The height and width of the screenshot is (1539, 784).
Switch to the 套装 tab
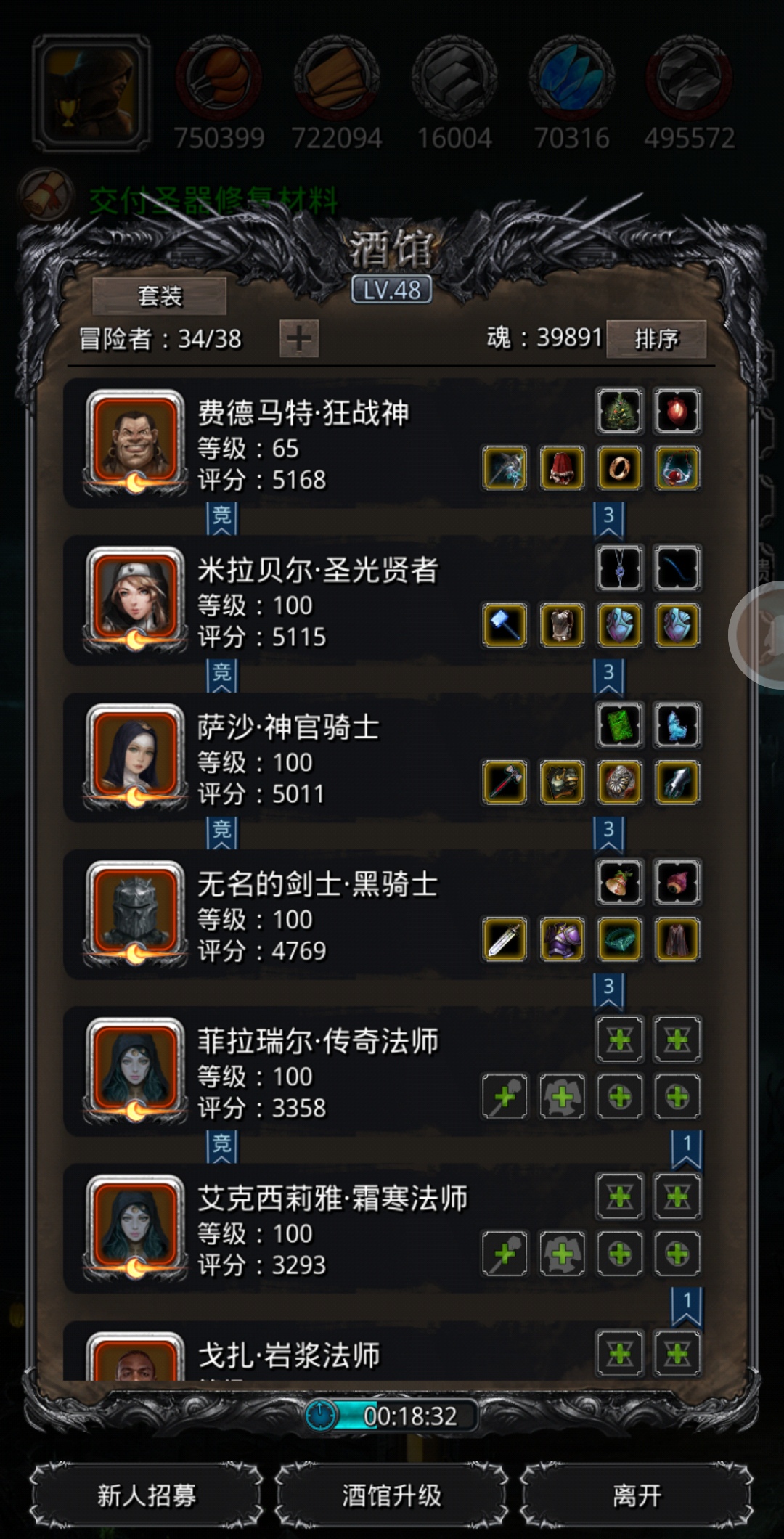[x=160, y=296]
